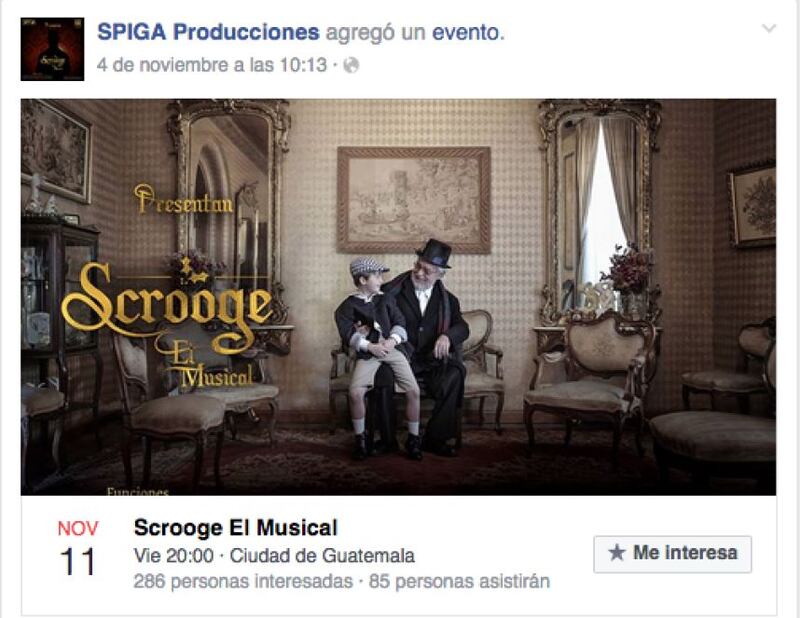Click the SPIGA Producciones profile picture
800x618 pixels.
click(x=52, y=49)
